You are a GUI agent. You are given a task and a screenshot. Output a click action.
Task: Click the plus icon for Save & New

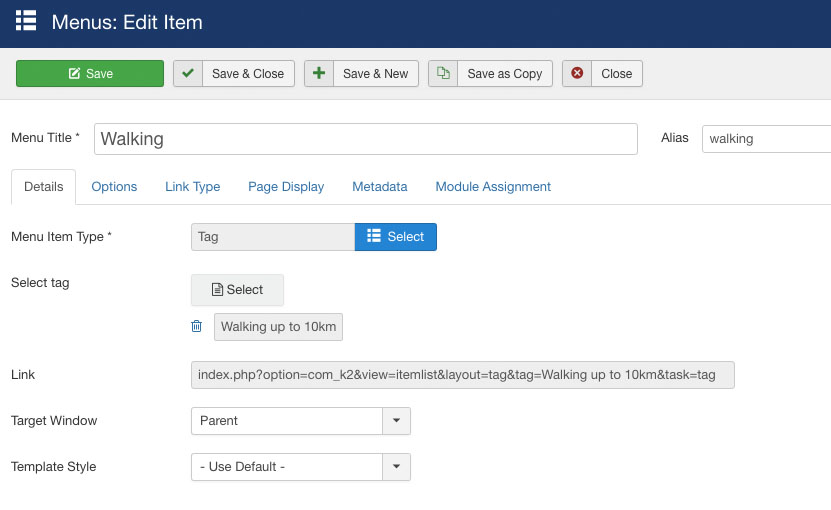319,73
